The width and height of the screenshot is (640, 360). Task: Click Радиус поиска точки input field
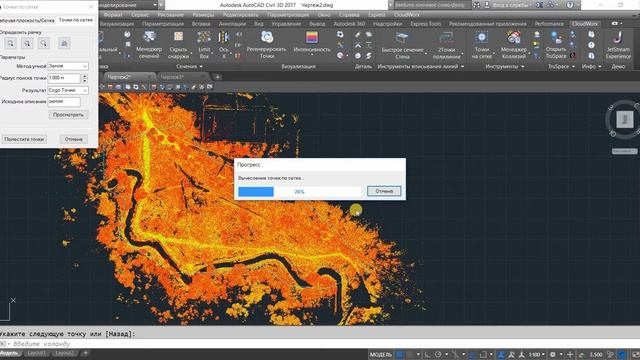(x=64, y=78)
